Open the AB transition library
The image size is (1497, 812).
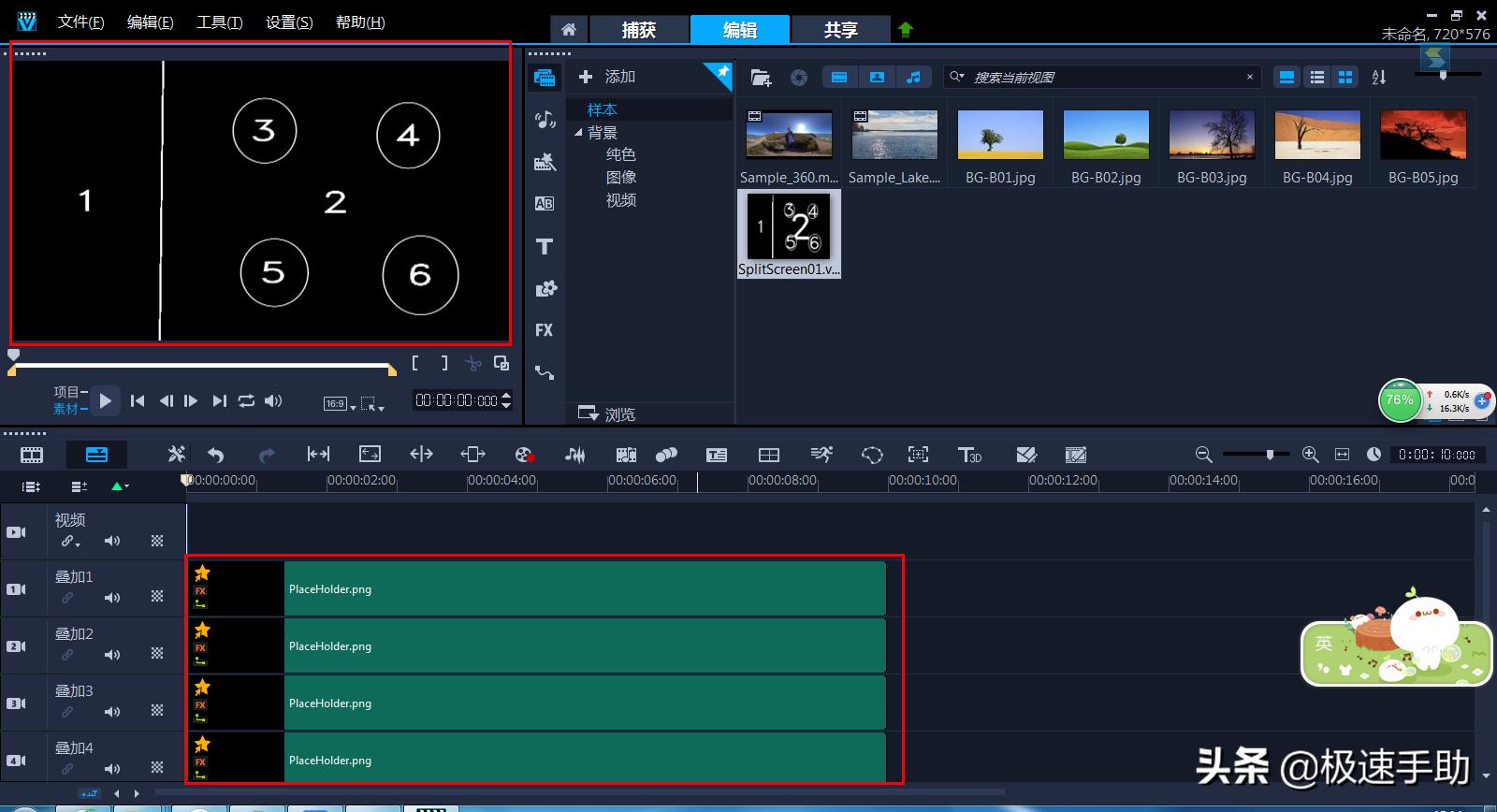click(545, 204)
